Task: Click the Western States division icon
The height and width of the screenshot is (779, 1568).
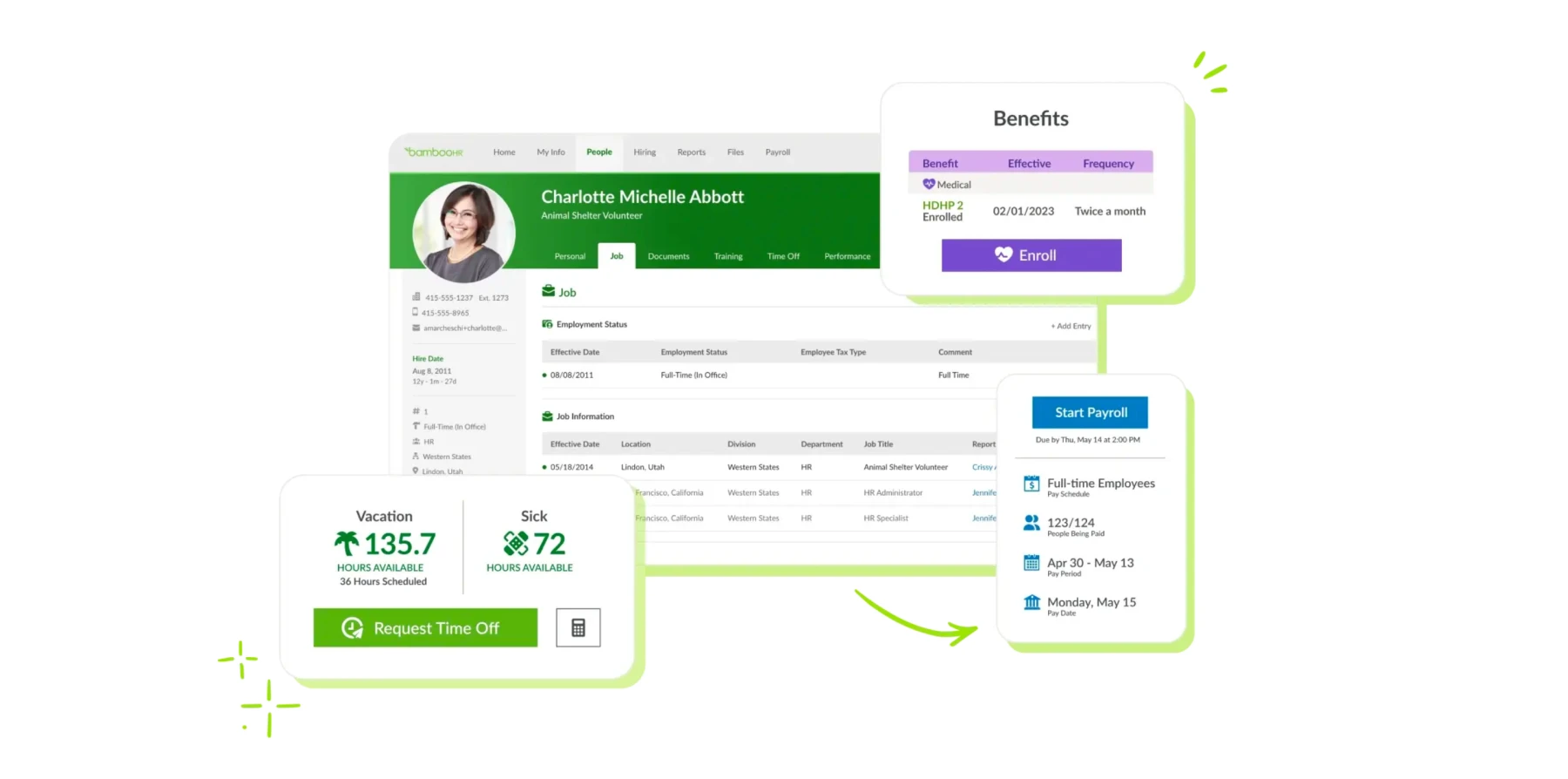Action: click(x=416, y=456)
